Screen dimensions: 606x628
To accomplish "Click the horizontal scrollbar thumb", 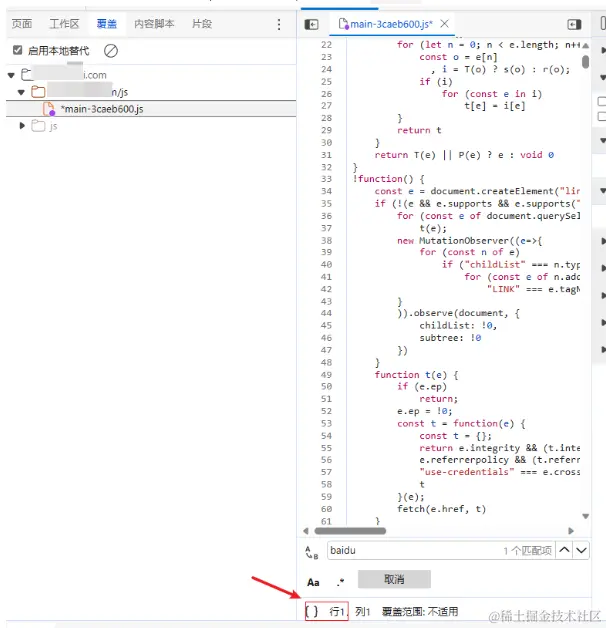I will tap(350, 531).
